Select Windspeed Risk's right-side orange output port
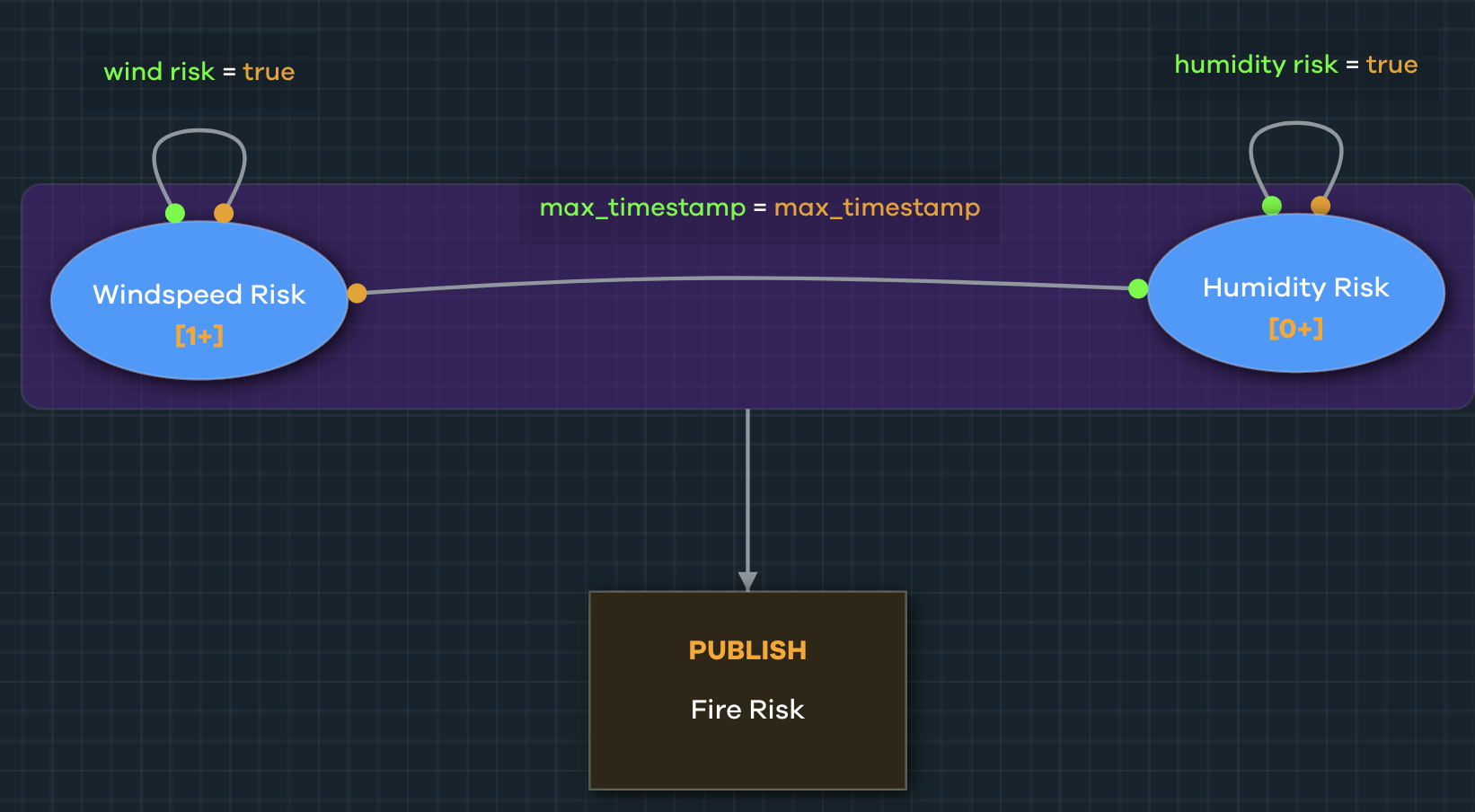Image resolution: width=1475 pixels, height=812 pixels. point(357,293)
